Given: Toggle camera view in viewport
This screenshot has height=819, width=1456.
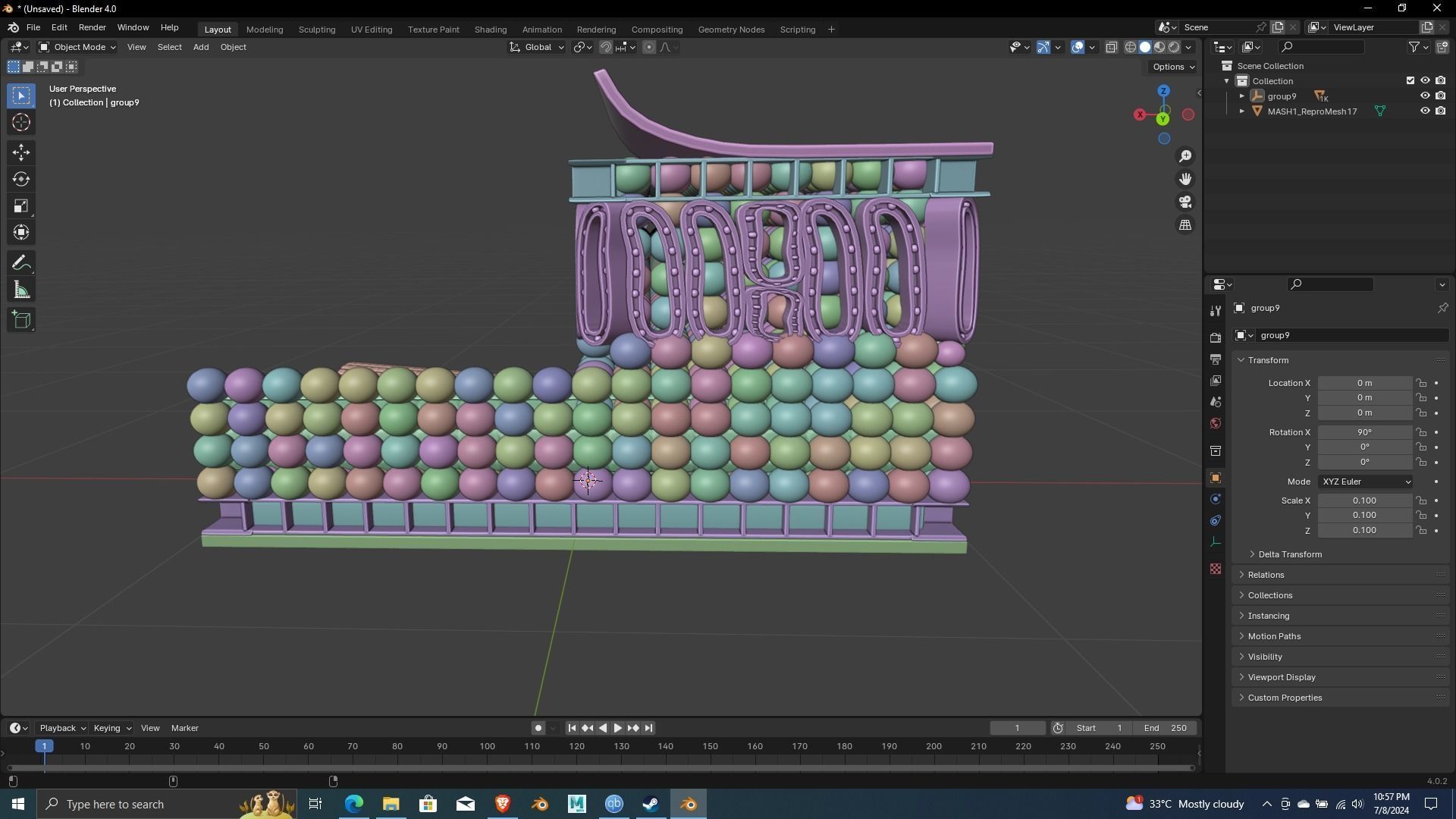Looking at the screenshot, I should (1185, 202).
